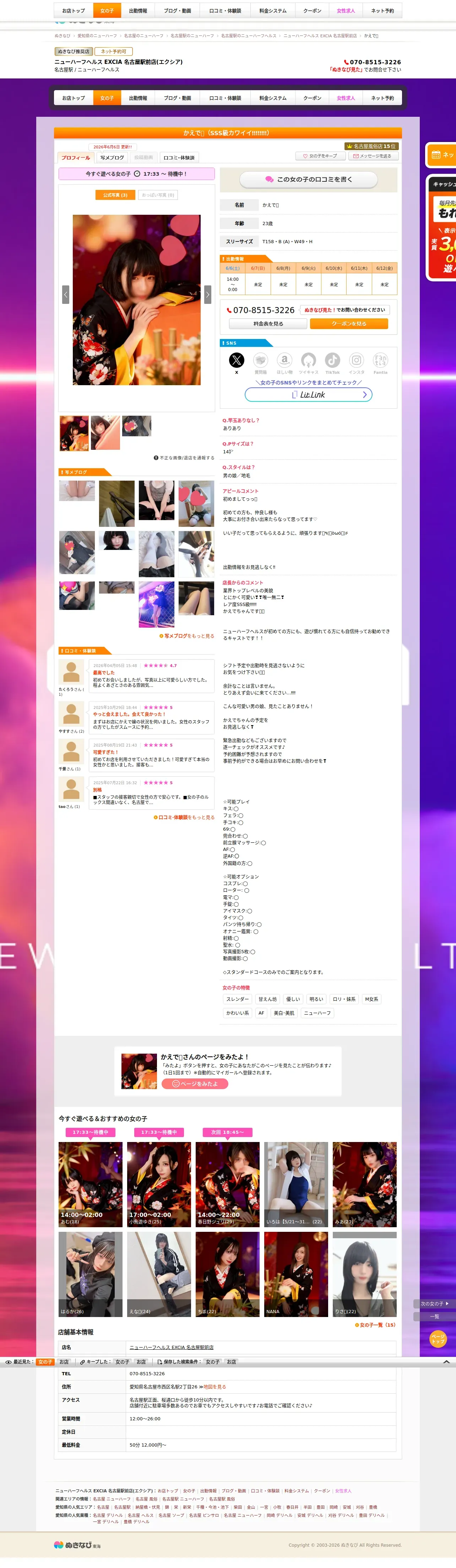Open the Fantia SNS icon

pyautogui.click(x=380, y=360)
